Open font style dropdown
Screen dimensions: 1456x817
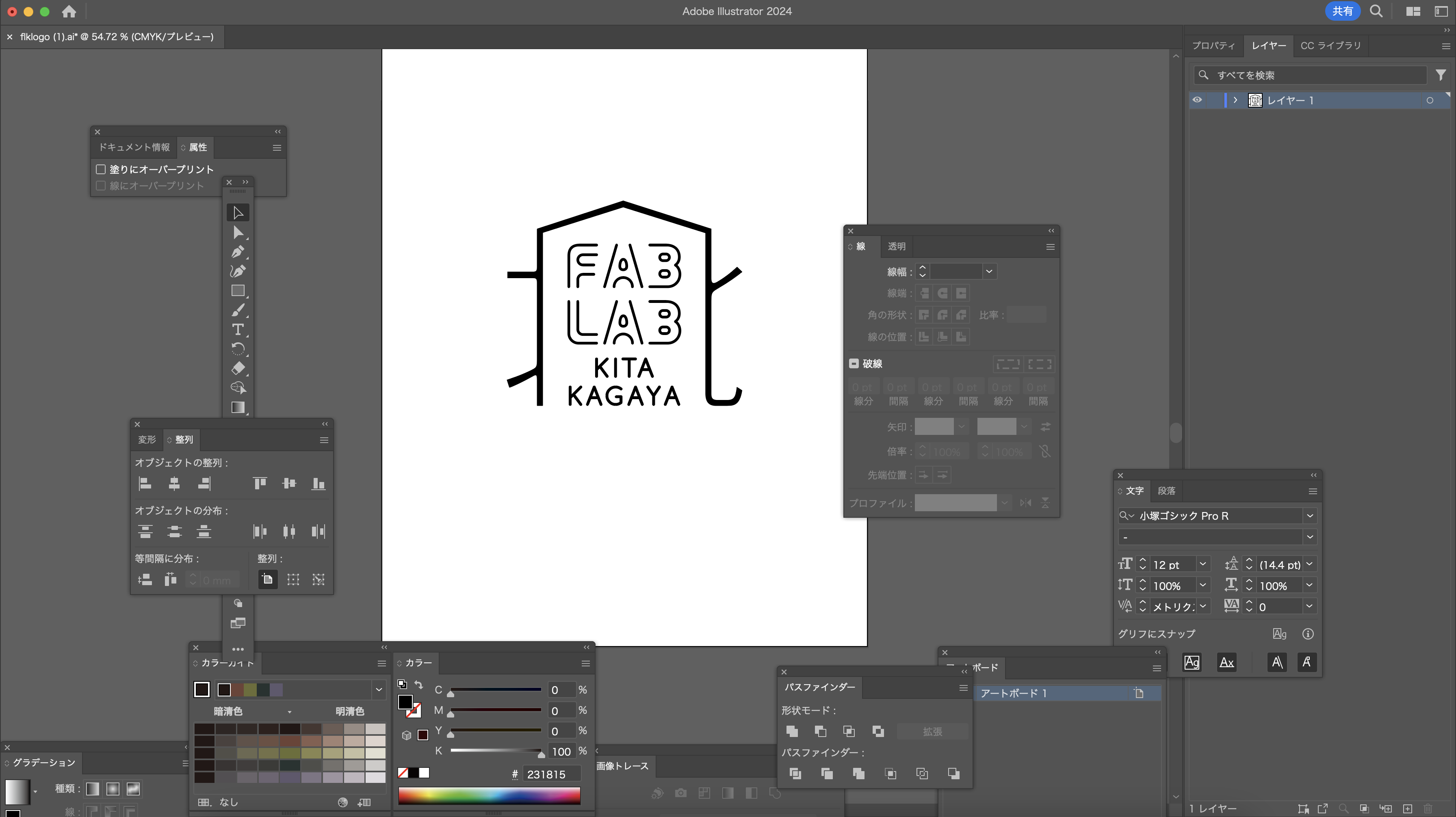tap(1310, 537)
